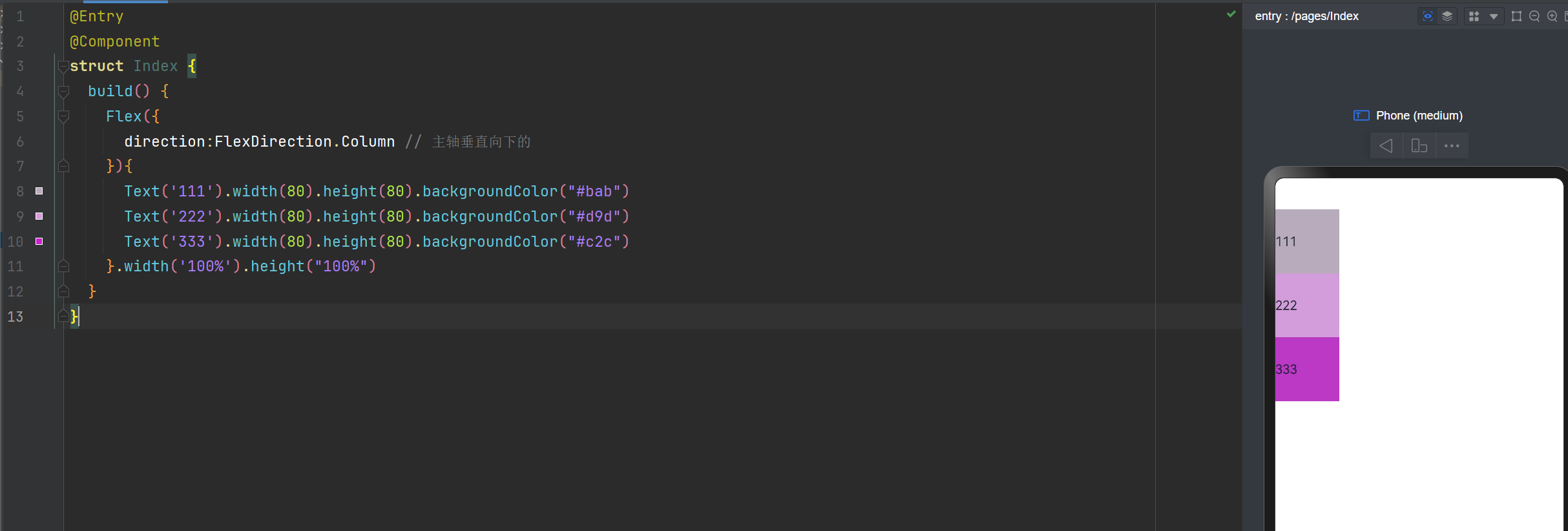Collapse the struct Index fold marker on line 3
The image size is (1568, 531).
point(63,66)
